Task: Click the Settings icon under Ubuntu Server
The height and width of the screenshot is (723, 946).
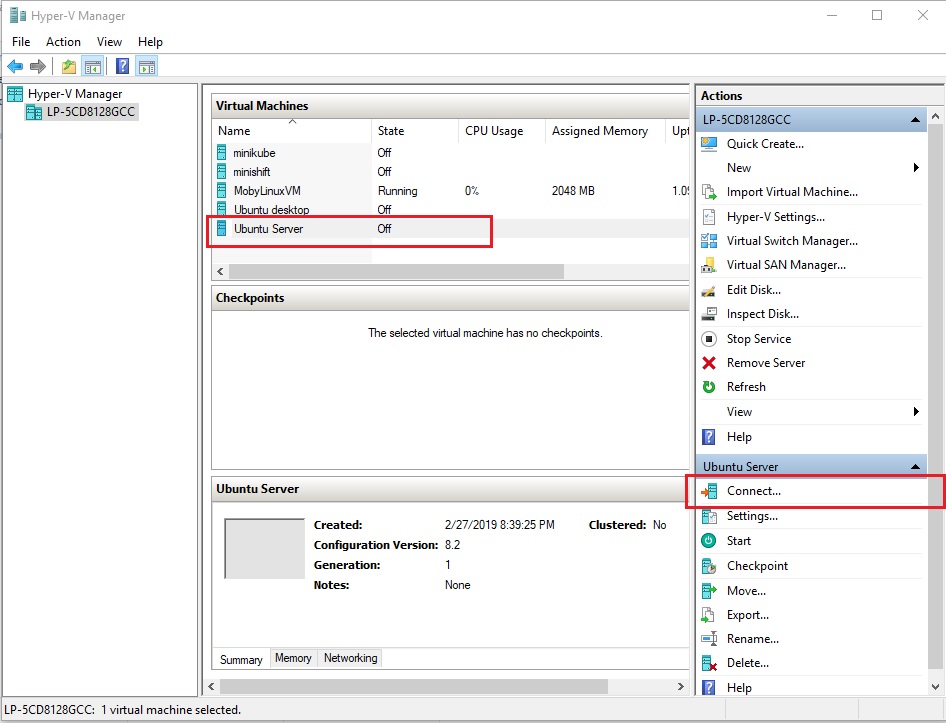Action: (709, 517)
